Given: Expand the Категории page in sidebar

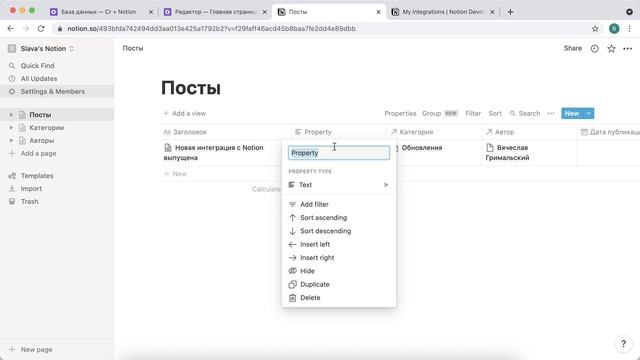Looking at the screenshot, I should [x=11, y=128].
